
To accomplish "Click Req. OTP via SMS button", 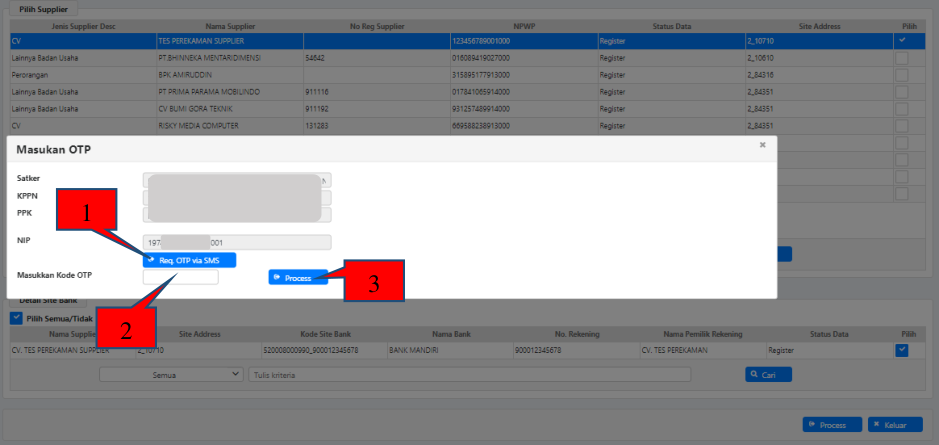I will click(190, 260).
